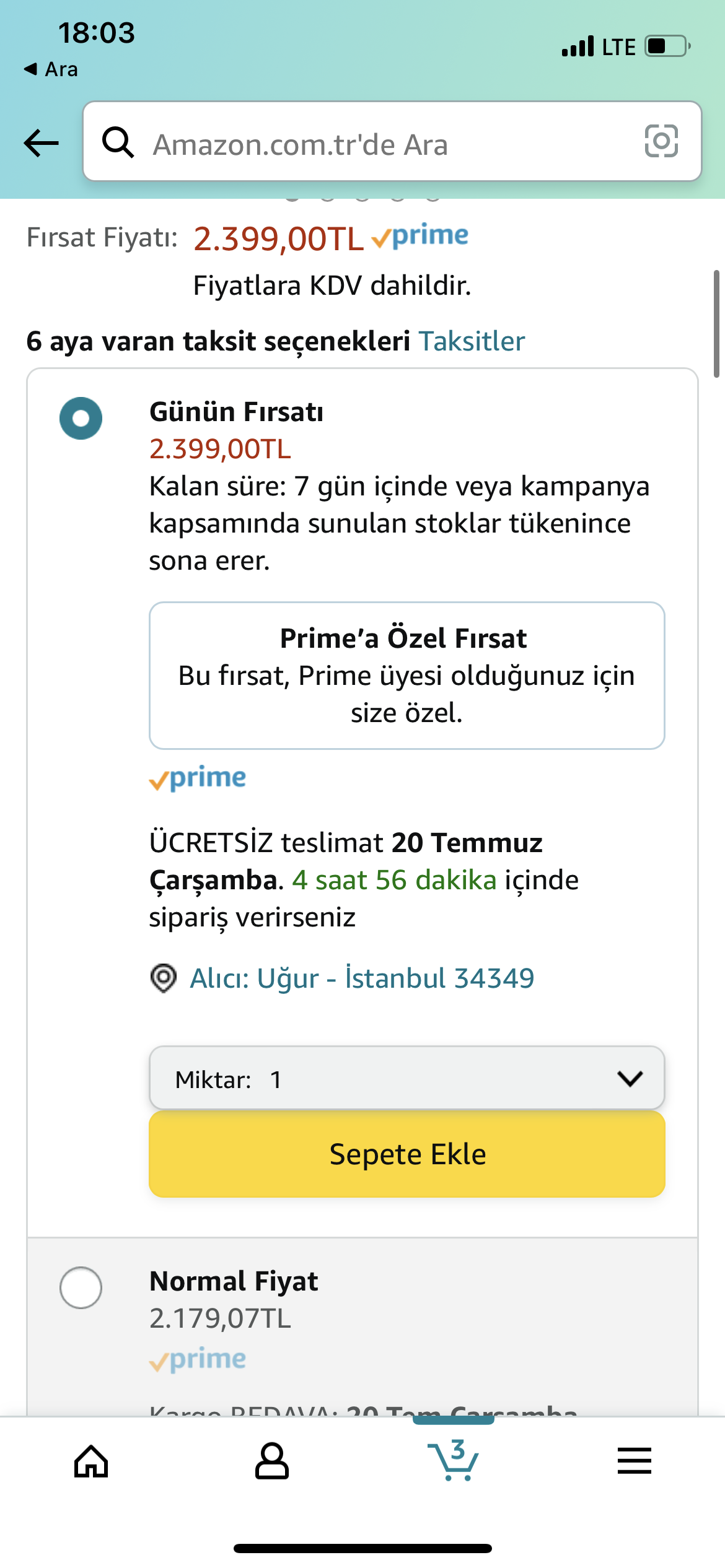Screen dimensions: 725x1568
Task: Tap the location pin icon near Alıcı
Action: [164, 978]
